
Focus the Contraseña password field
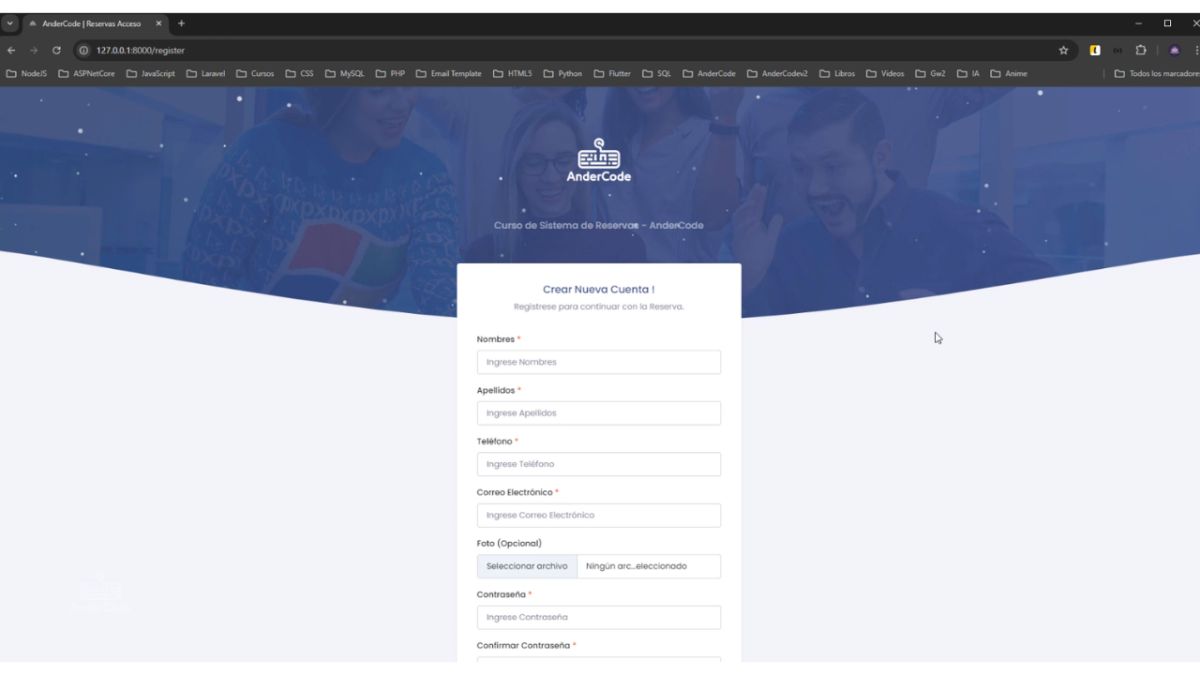pyautogui.click(x=598, y=617)
